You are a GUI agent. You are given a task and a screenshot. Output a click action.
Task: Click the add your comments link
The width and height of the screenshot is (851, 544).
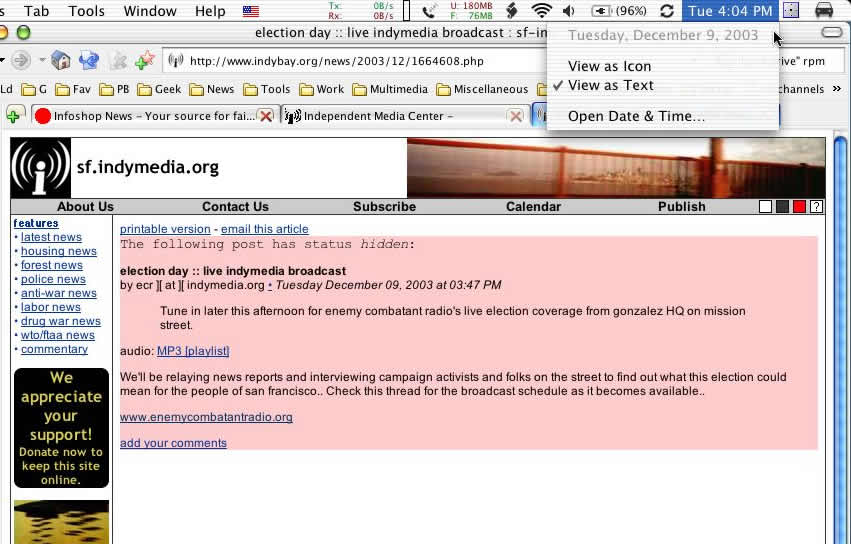[173, 443]
